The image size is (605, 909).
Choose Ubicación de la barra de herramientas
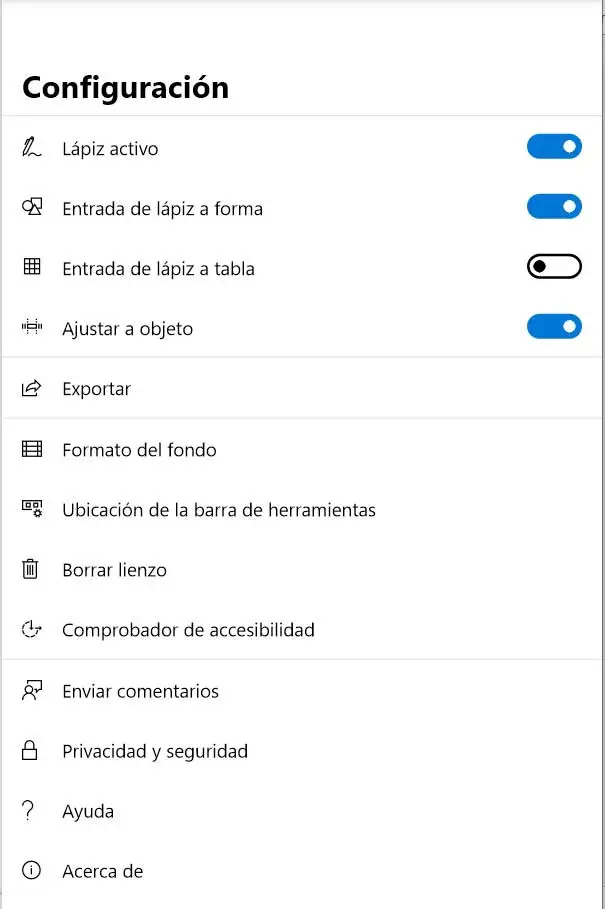218,510
